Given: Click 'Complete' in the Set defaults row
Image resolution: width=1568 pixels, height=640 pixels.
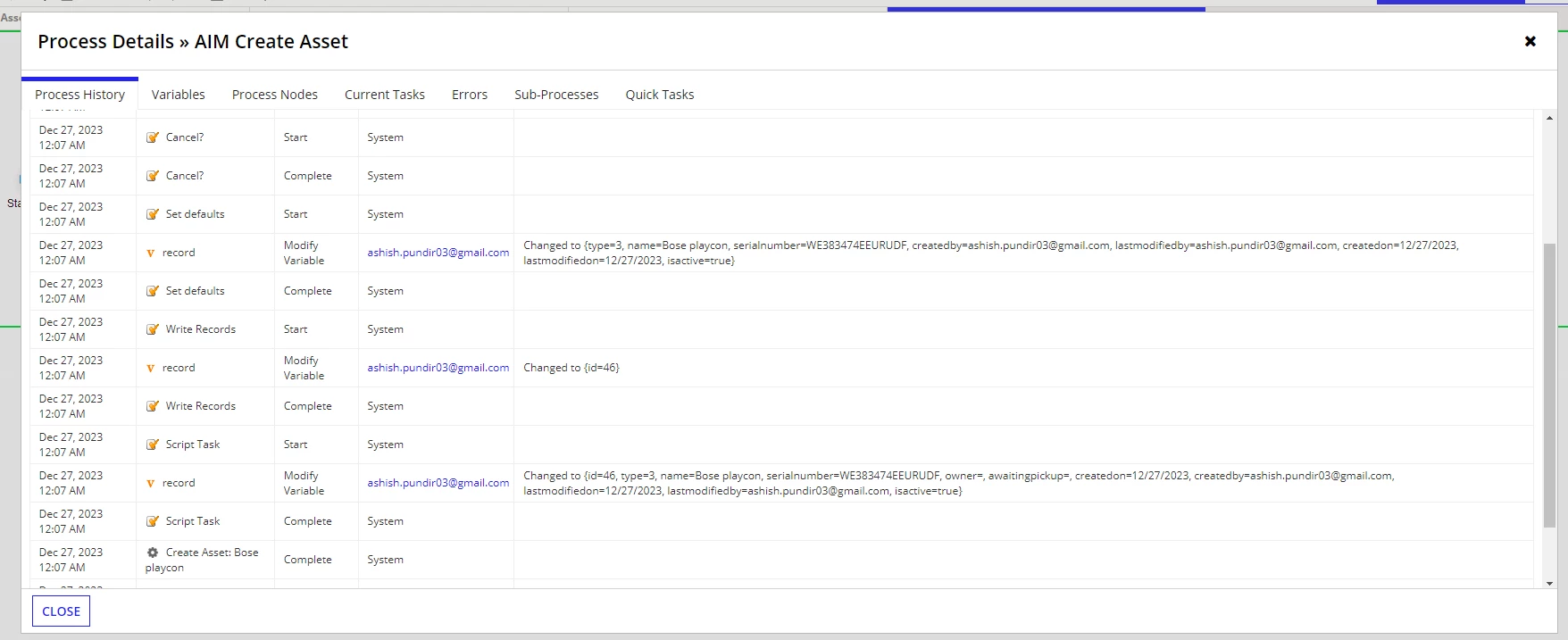Looking at the screenshot, I should (x=308, y=291).
